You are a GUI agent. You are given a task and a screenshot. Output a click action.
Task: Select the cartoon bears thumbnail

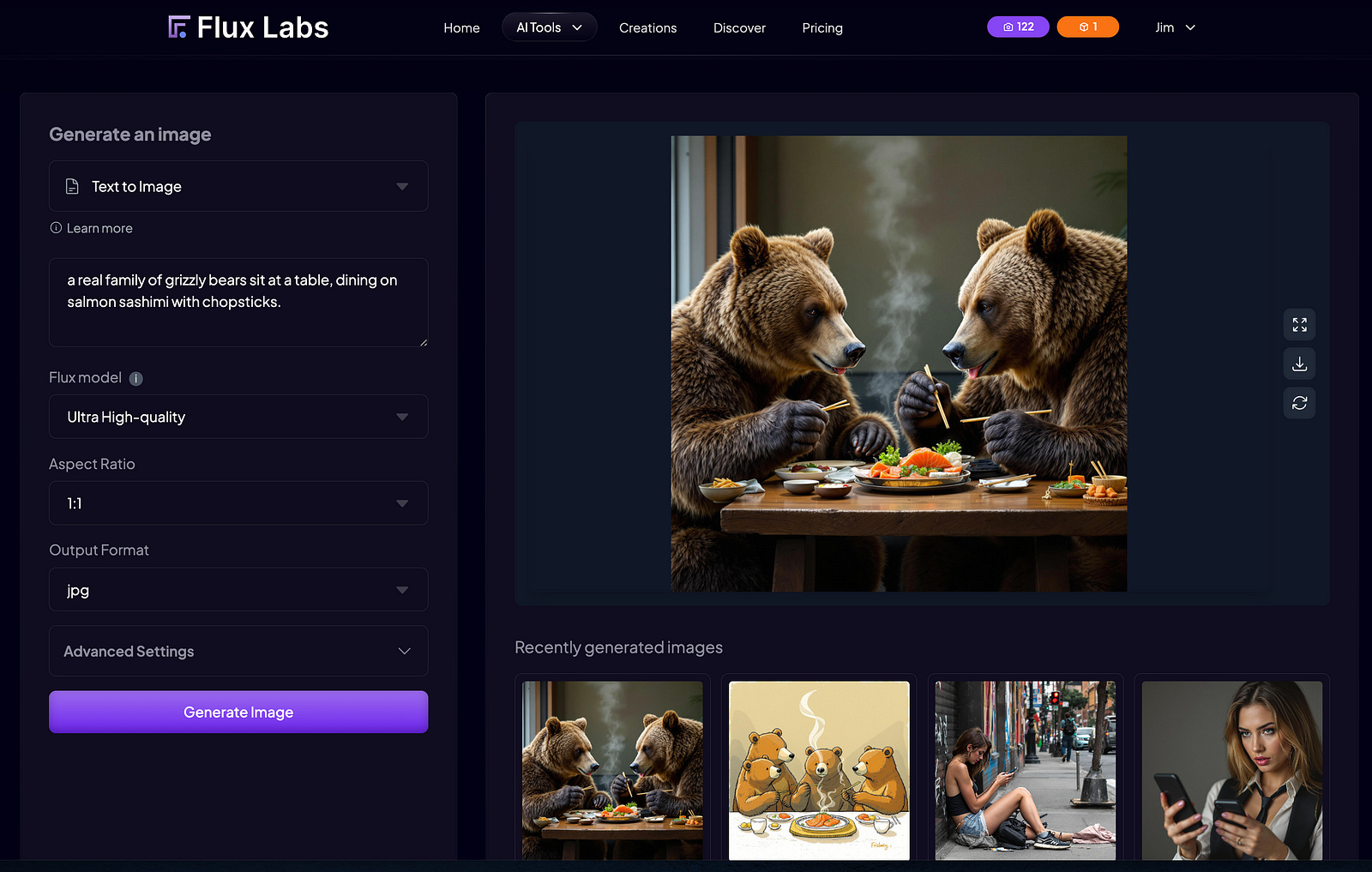point(818,770)
